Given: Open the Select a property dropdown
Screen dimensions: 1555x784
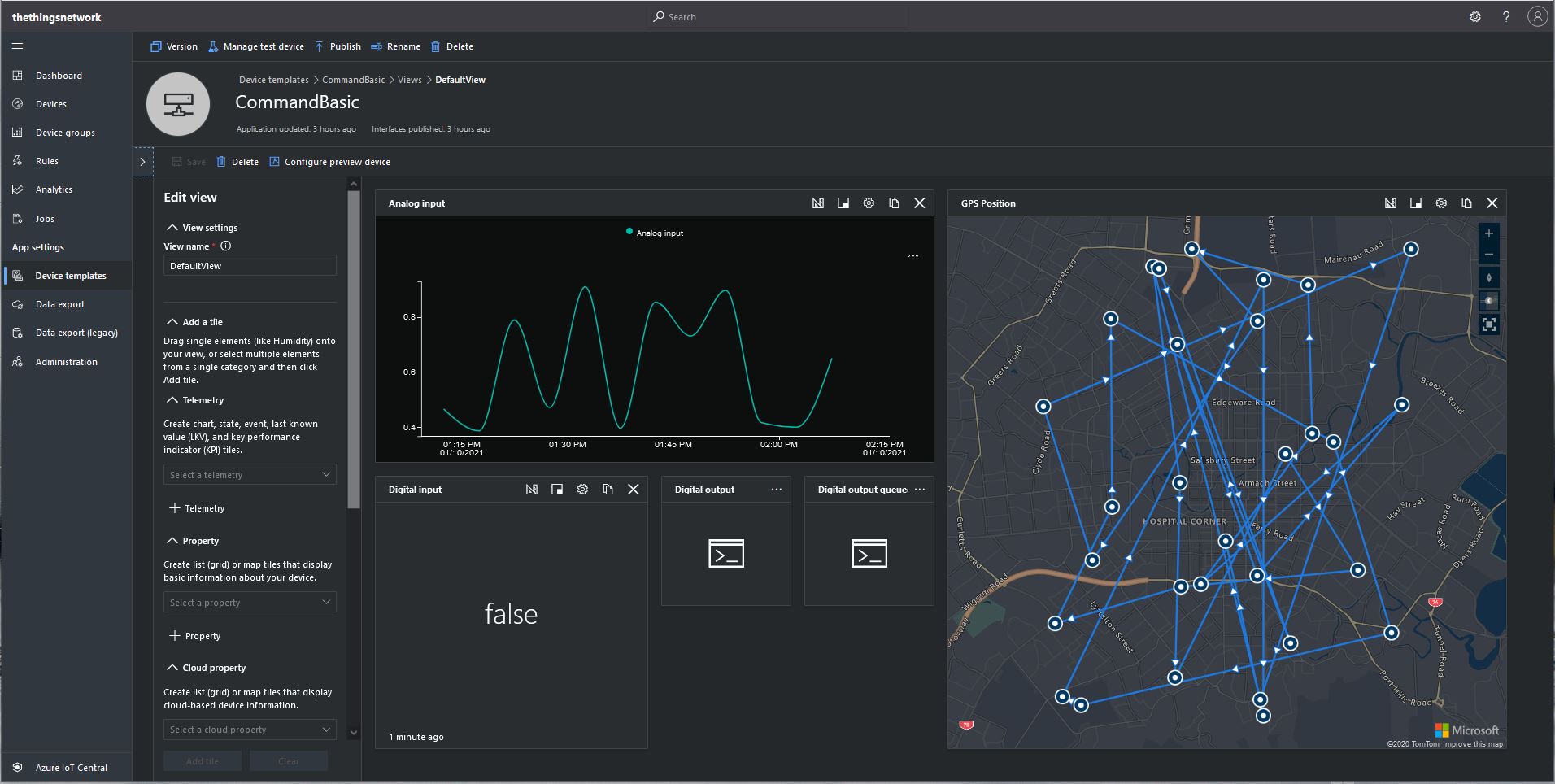Looking at the screenshot, I should 250,603.
